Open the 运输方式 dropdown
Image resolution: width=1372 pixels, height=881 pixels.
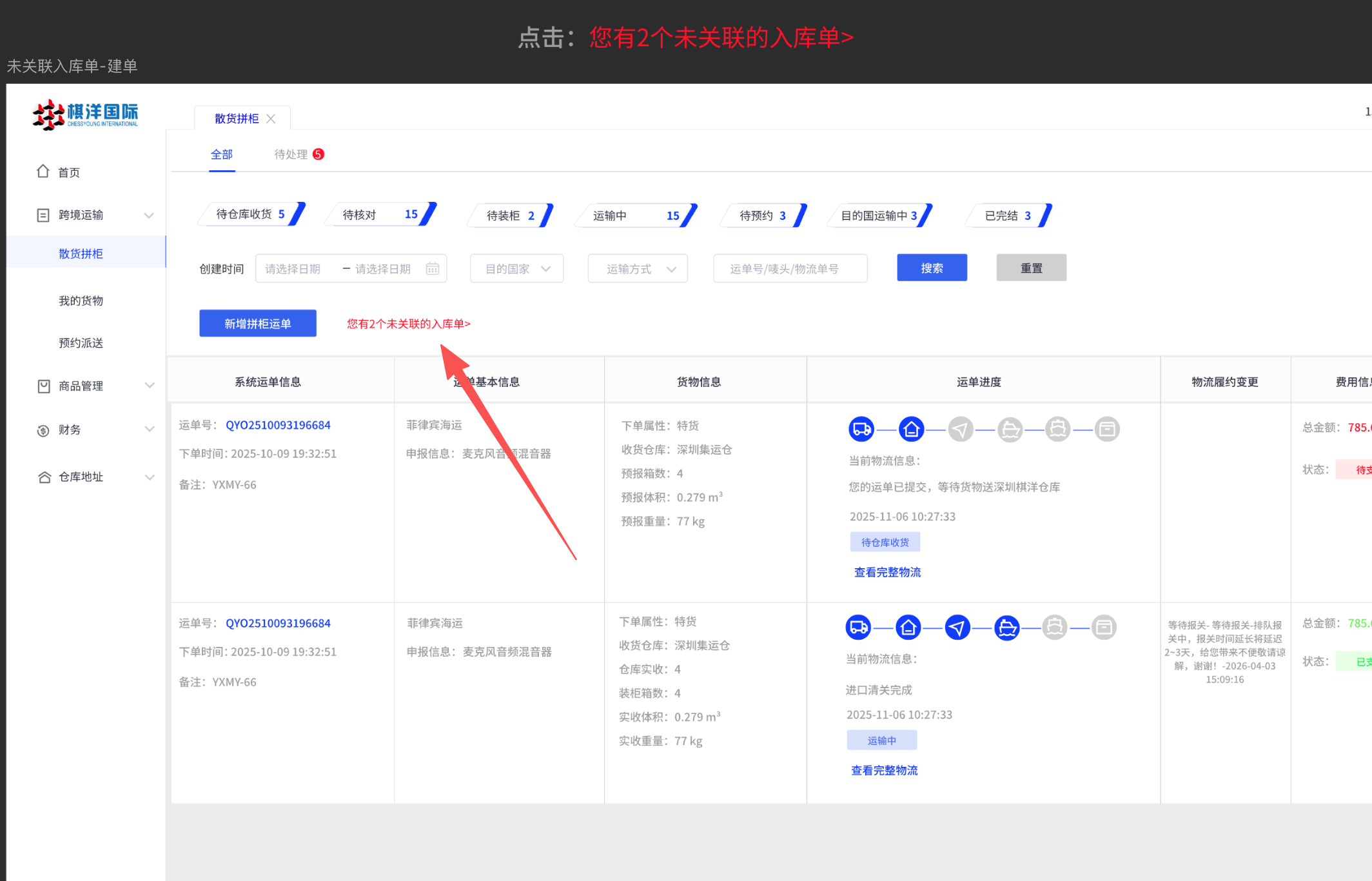[x=638, y=268]
